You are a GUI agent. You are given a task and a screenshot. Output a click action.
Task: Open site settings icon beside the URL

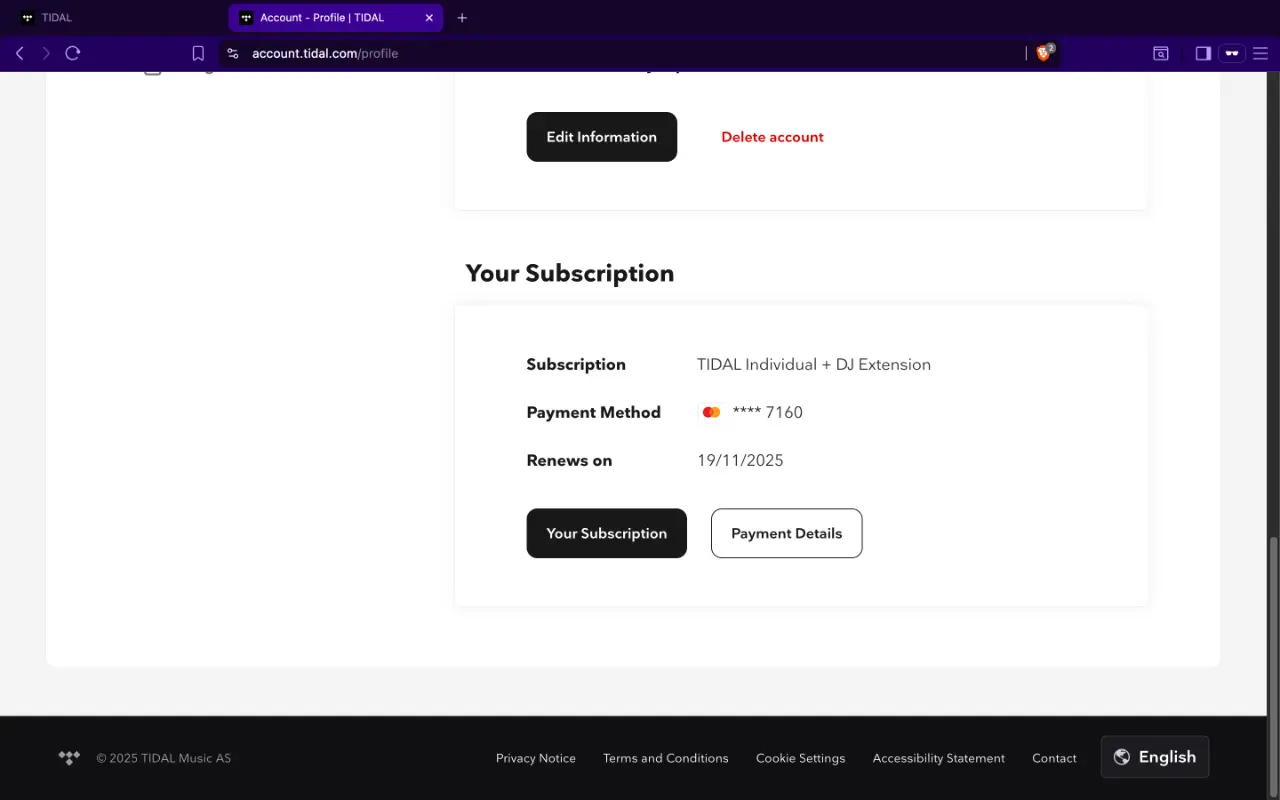click(x=233, y=54)
